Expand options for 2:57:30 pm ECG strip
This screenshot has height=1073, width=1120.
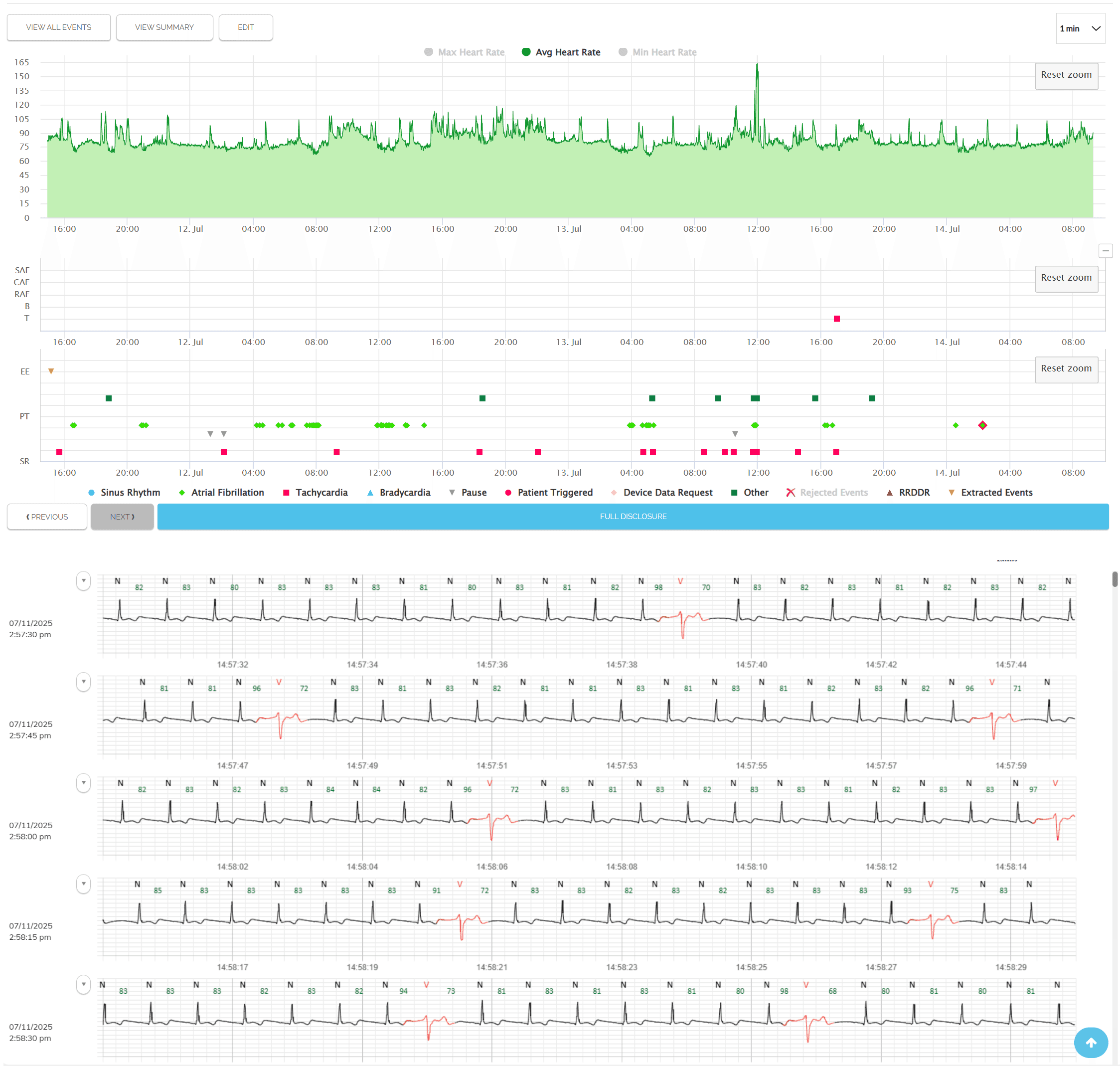point(83,581)
